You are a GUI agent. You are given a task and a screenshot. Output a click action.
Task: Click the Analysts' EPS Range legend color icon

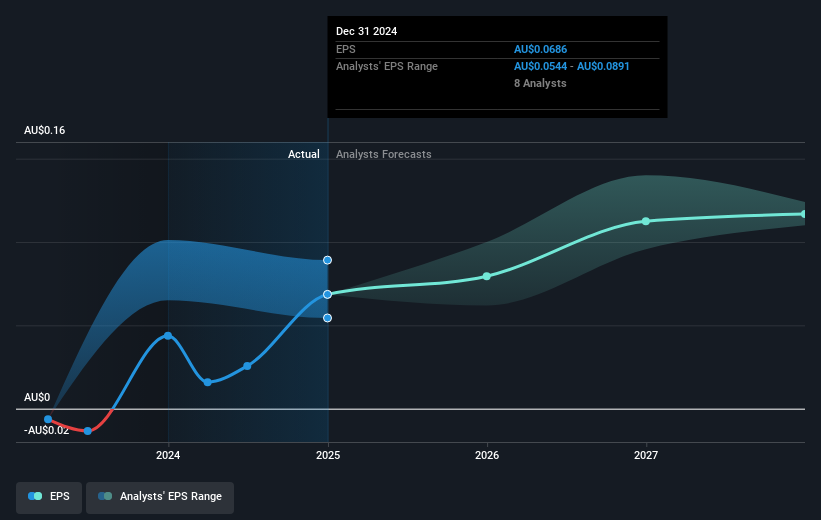tap(105, 496)
